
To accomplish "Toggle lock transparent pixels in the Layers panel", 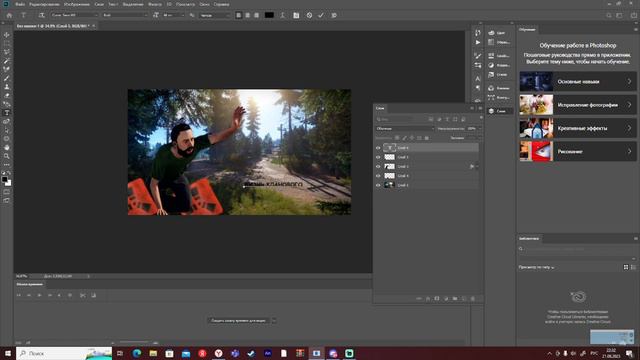I will click(x=397, y=138).
